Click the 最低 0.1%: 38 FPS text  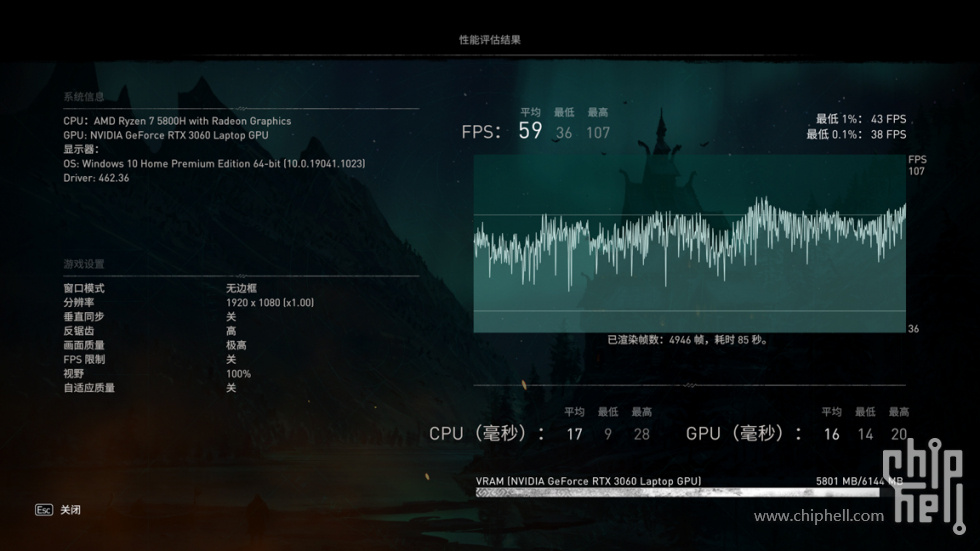point(856,134)
